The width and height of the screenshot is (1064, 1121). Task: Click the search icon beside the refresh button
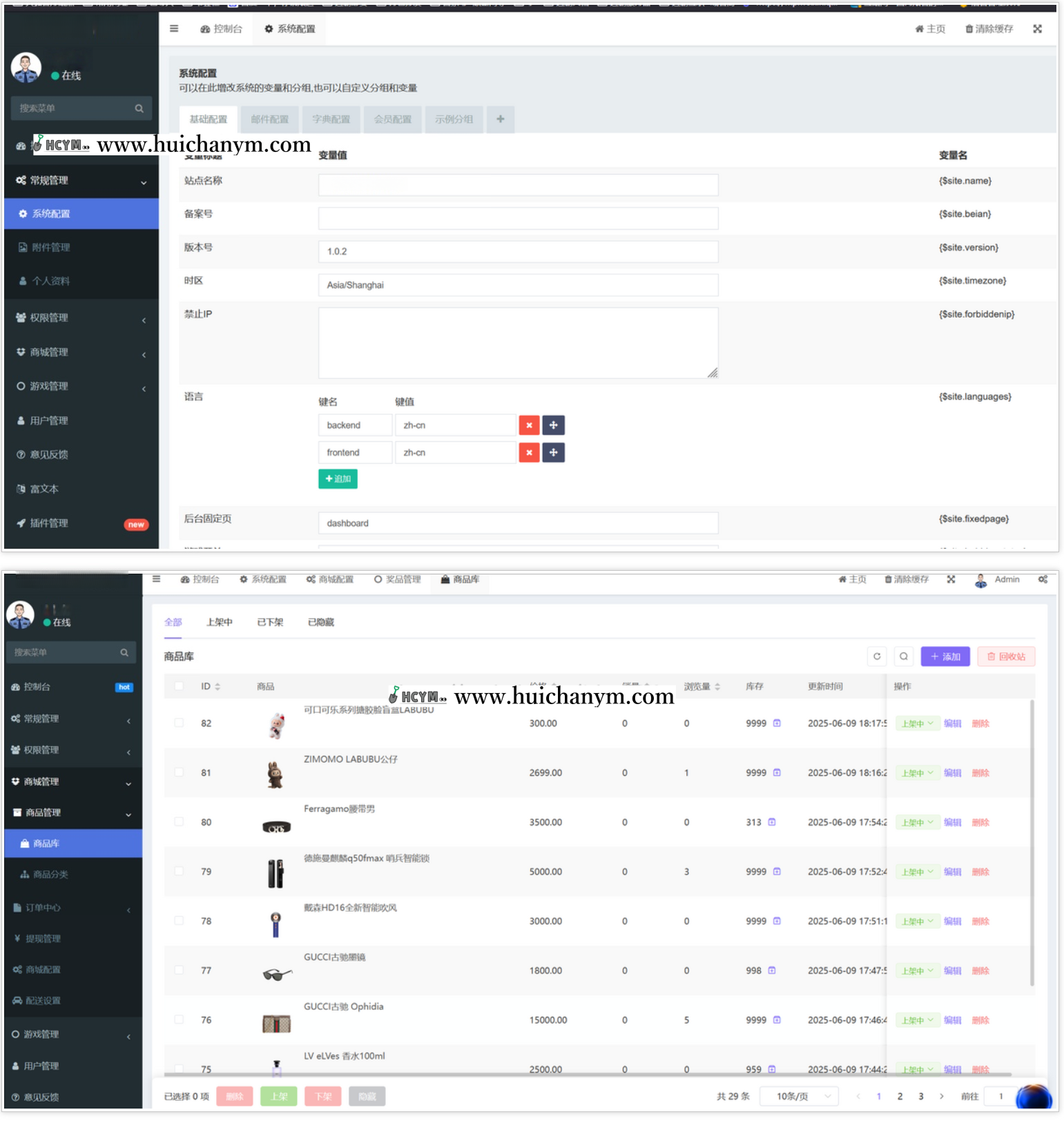tap(904, 656)
